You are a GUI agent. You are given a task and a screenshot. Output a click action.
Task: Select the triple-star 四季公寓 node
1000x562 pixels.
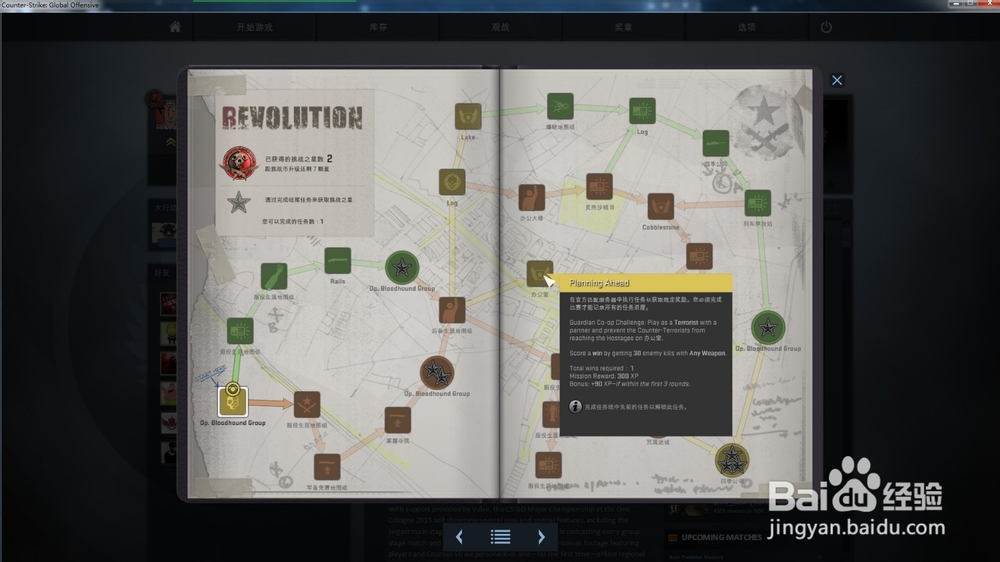point(732,460)
